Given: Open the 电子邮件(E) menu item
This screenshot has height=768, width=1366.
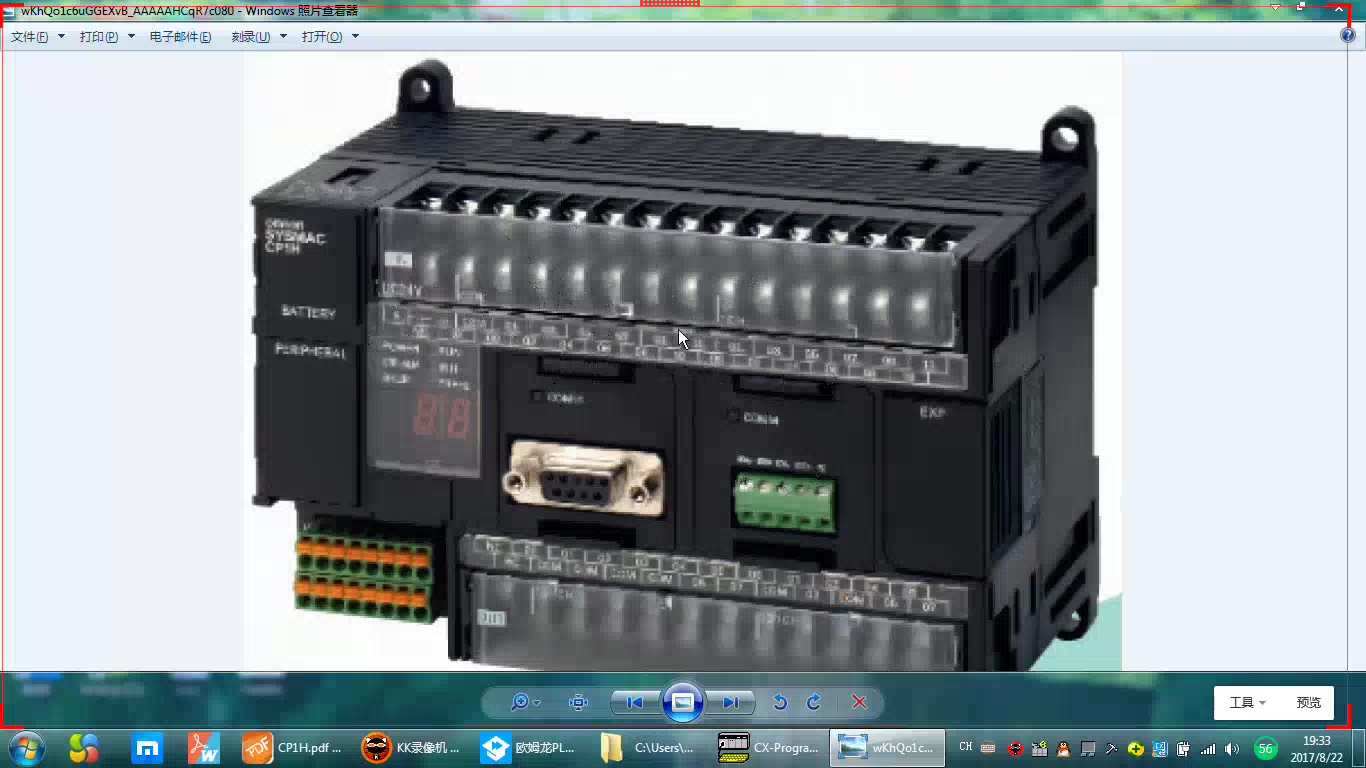Looking at the screenshot, I should [180, 37].
